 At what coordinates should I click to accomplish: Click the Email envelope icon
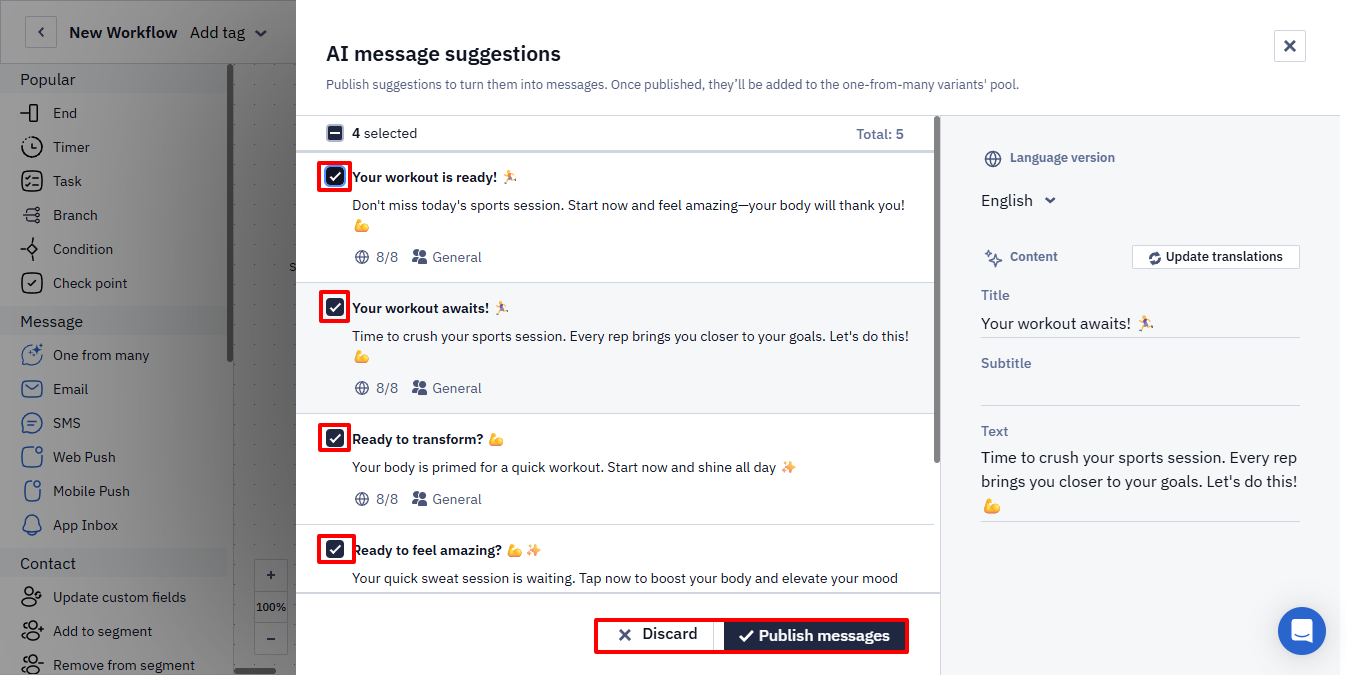pos(32,389)
